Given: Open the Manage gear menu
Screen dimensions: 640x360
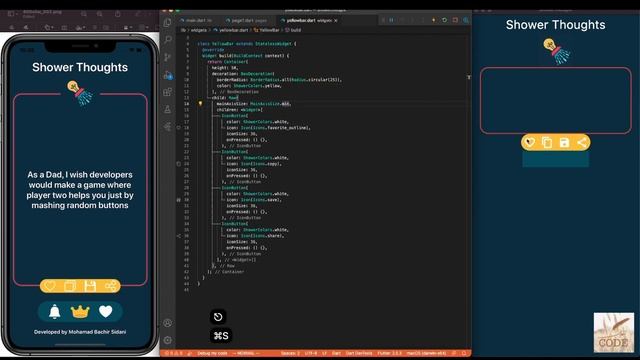Looking at the screenshot, I should [x=168, y=340].
